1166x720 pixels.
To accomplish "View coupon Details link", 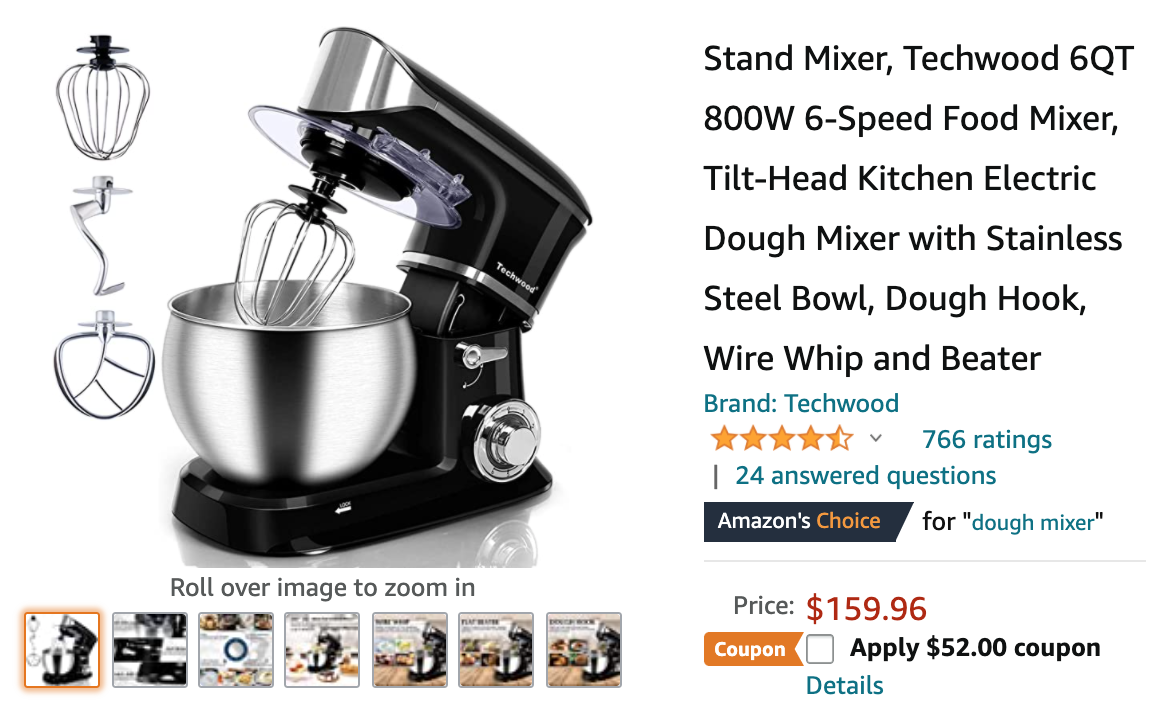I will coord(844,685).
